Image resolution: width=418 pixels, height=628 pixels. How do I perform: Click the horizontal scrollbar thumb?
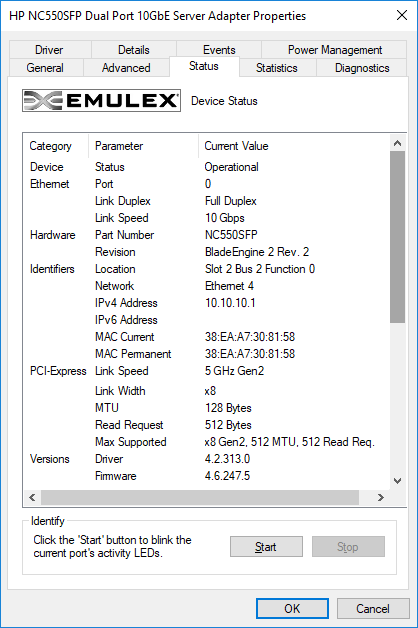(200, 497)
